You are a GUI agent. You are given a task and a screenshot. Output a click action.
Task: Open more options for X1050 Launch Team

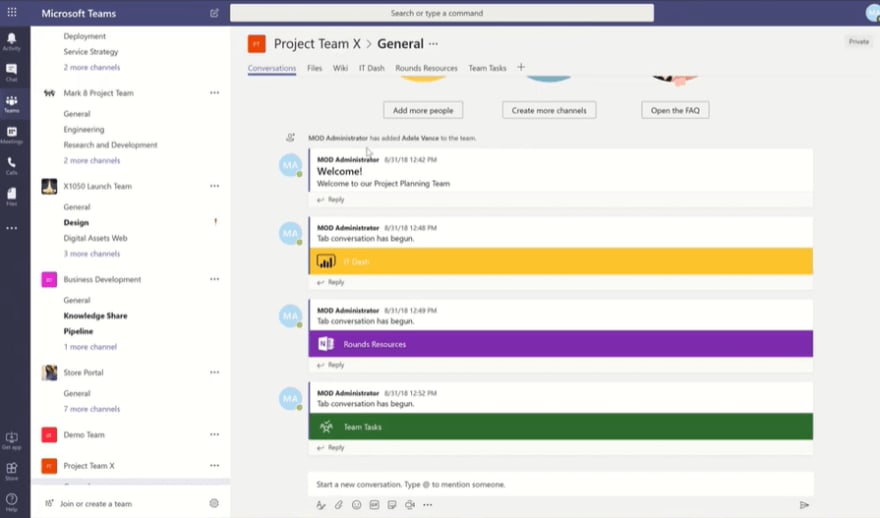(214, 186)
